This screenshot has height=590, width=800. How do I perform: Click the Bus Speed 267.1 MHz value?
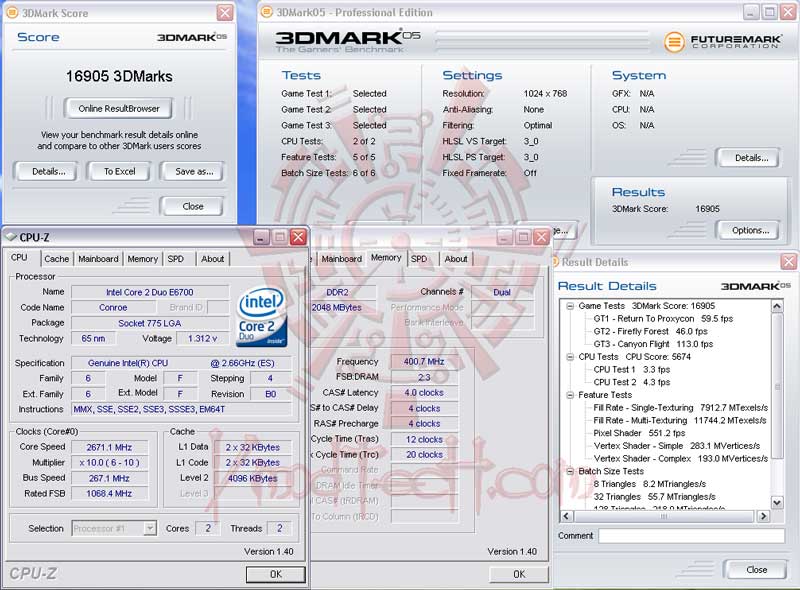(109, 478)
